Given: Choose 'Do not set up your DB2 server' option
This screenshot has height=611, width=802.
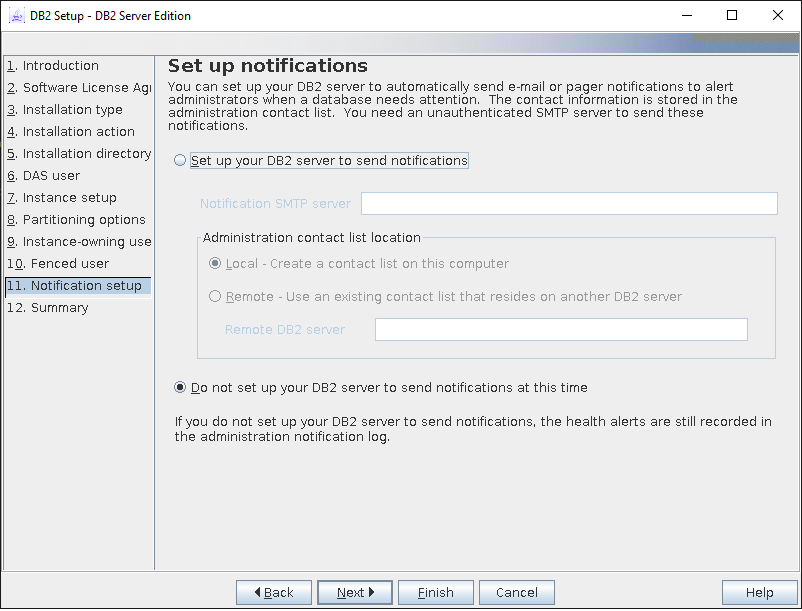Looking at the screenshot, I should point(180,388).
